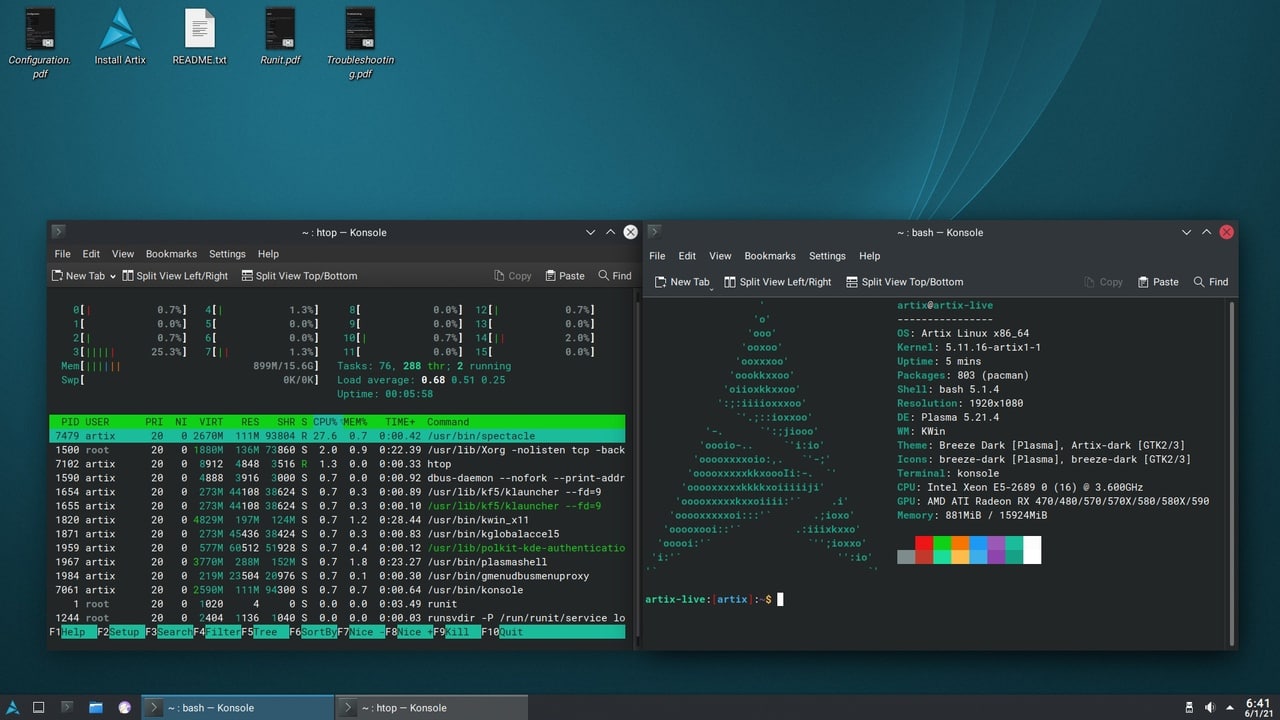1280x720 pixels.
Task: Click F10 Quit in the htop function bar
Action: [504, 632]
